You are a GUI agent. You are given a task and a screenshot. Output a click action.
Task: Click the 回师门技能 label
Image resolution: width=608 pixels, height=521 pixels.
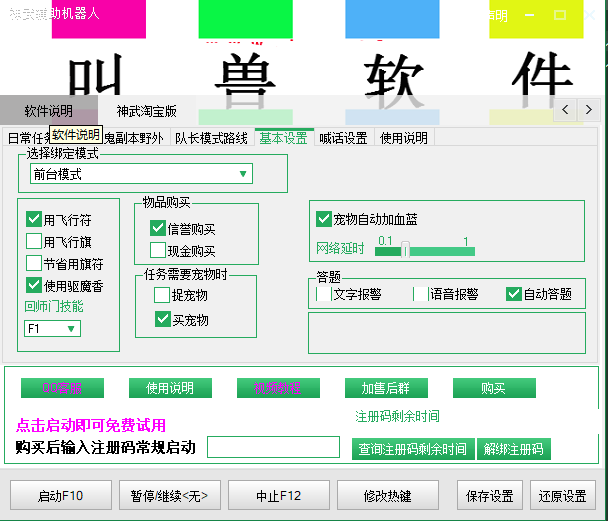(54, 306)
